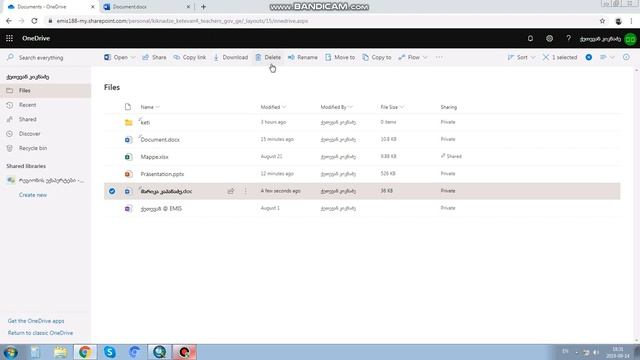Select Shared in the sidebar

45,119
